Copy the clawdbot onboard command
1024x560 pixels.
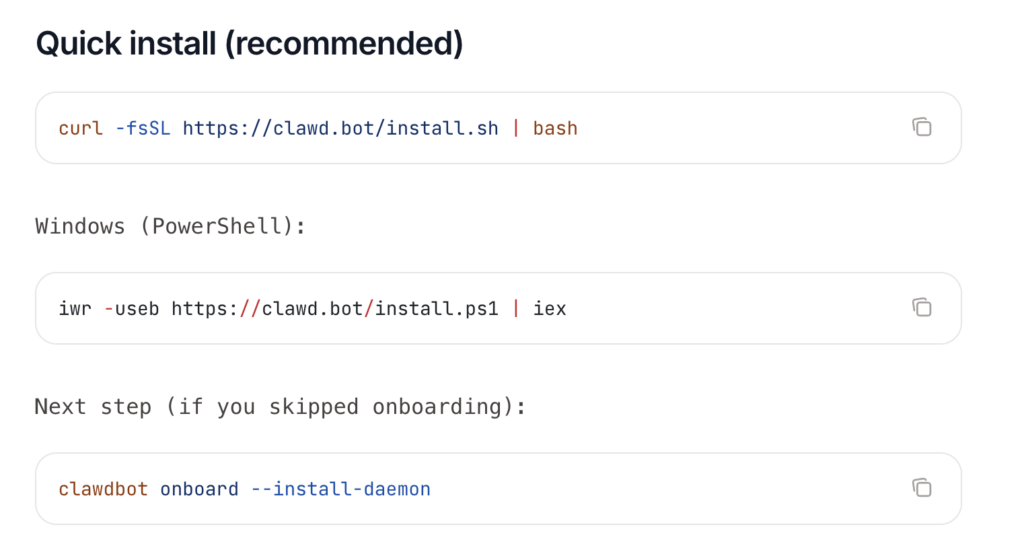(921, 487)
